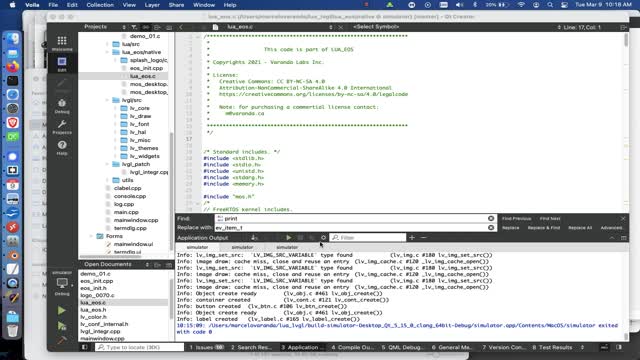
Task: Open lv_color.h in Open Documents
Action: point(93,317)
